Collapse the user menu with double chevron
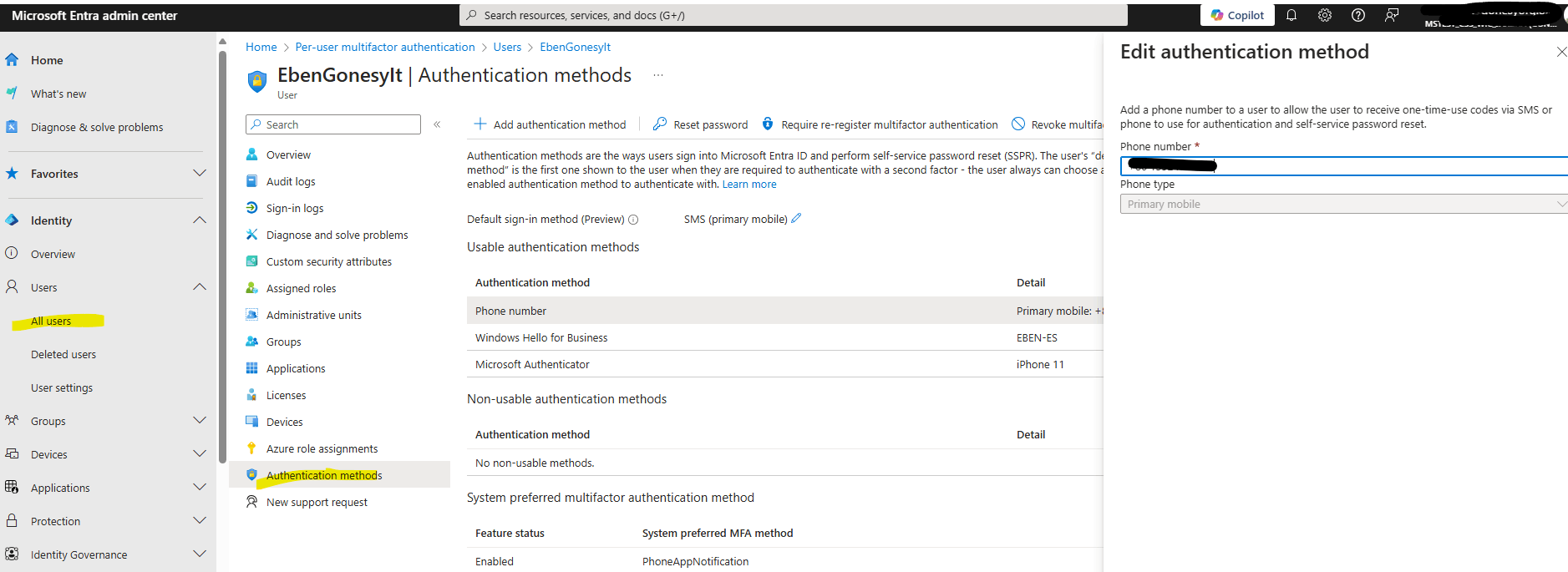This screenshot has width=1568, height=572. point(437,124)
